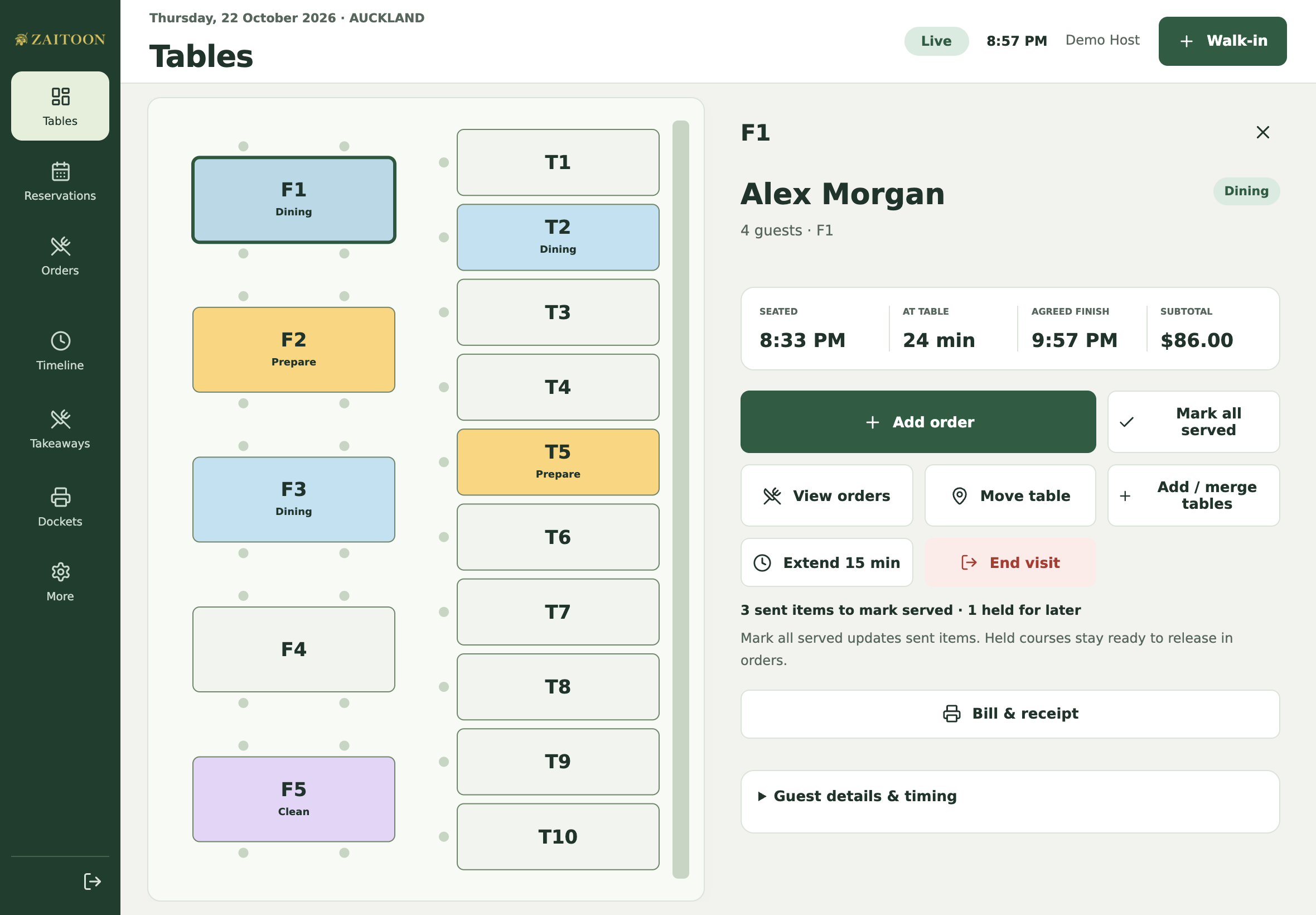Select table T4
Screen dimensions: 1316x915
(x=558, y=387)
